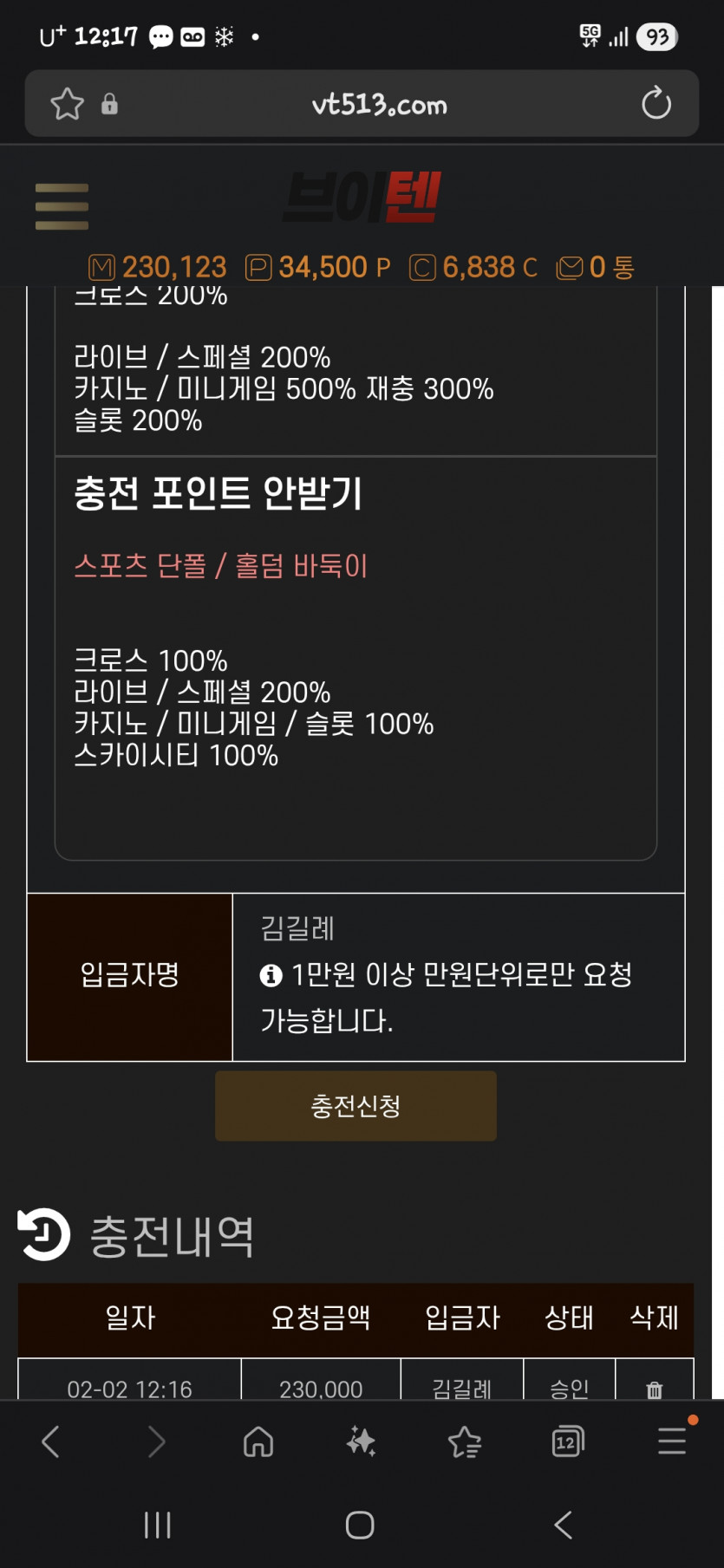This screenshot has width=724, height=1568.
Task: Show the 12 open tabs
Action: click(567, 1442)
